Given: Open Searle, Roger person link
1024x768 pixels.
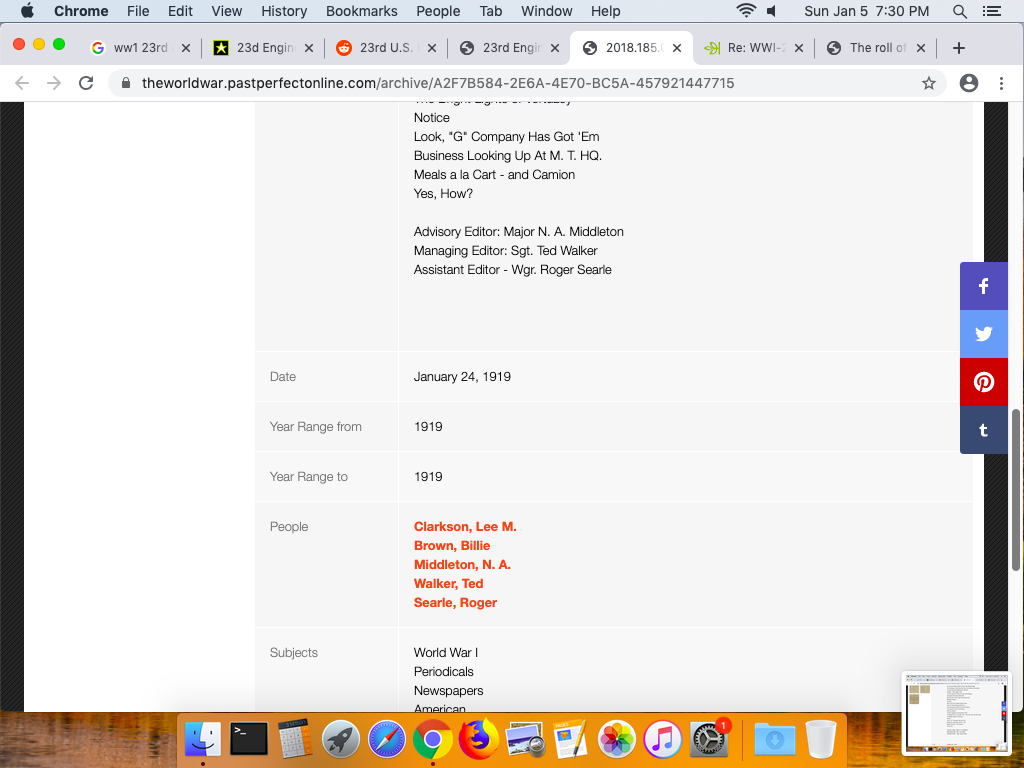Looking at the screenshot, I should tap(455, 602).
